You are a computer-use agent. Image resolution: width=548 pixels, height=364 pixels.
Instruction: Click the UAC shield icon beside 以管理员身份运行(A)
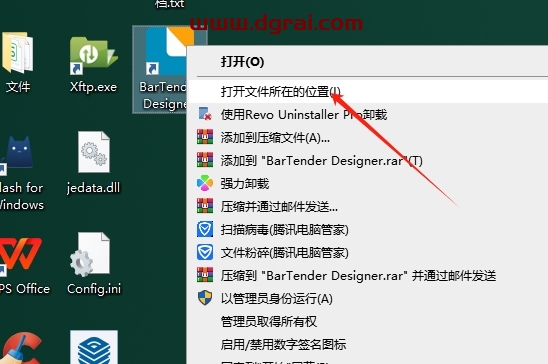(205, 298)
